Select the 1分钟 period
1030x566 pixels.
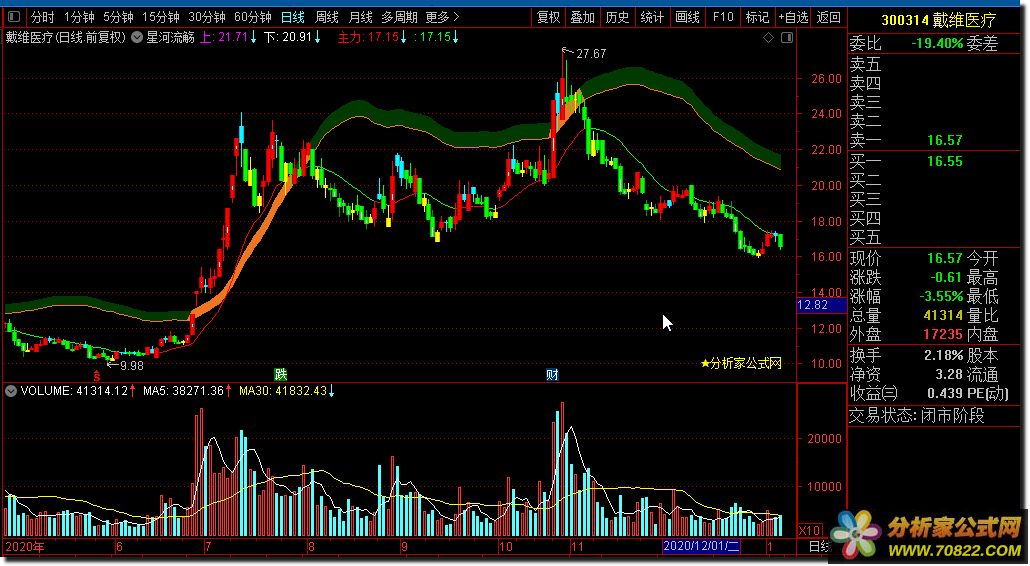79,17
